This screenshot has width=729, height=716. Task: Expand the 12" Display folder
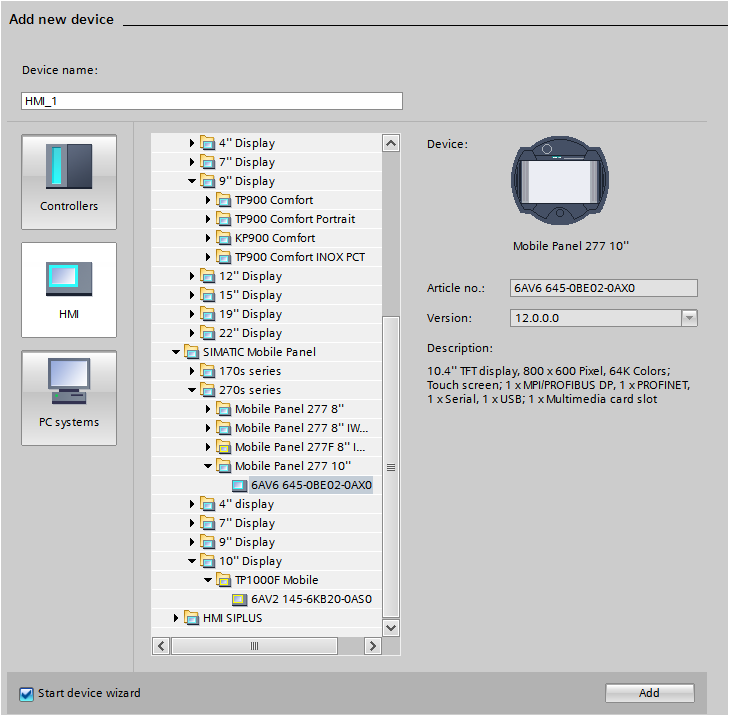tap(192, 276)
